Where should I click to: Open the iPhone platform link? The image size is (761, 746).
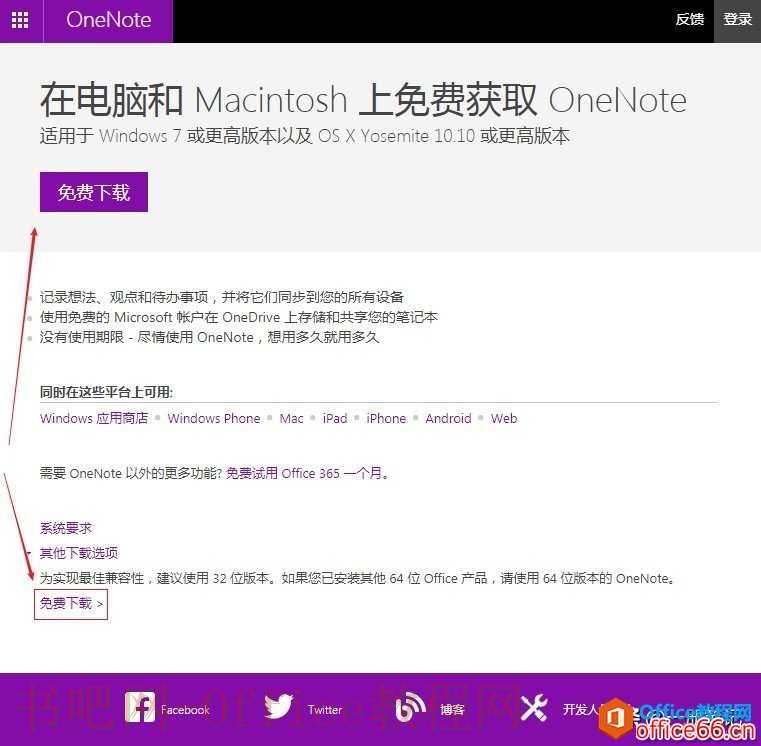(x=386, y=418)
